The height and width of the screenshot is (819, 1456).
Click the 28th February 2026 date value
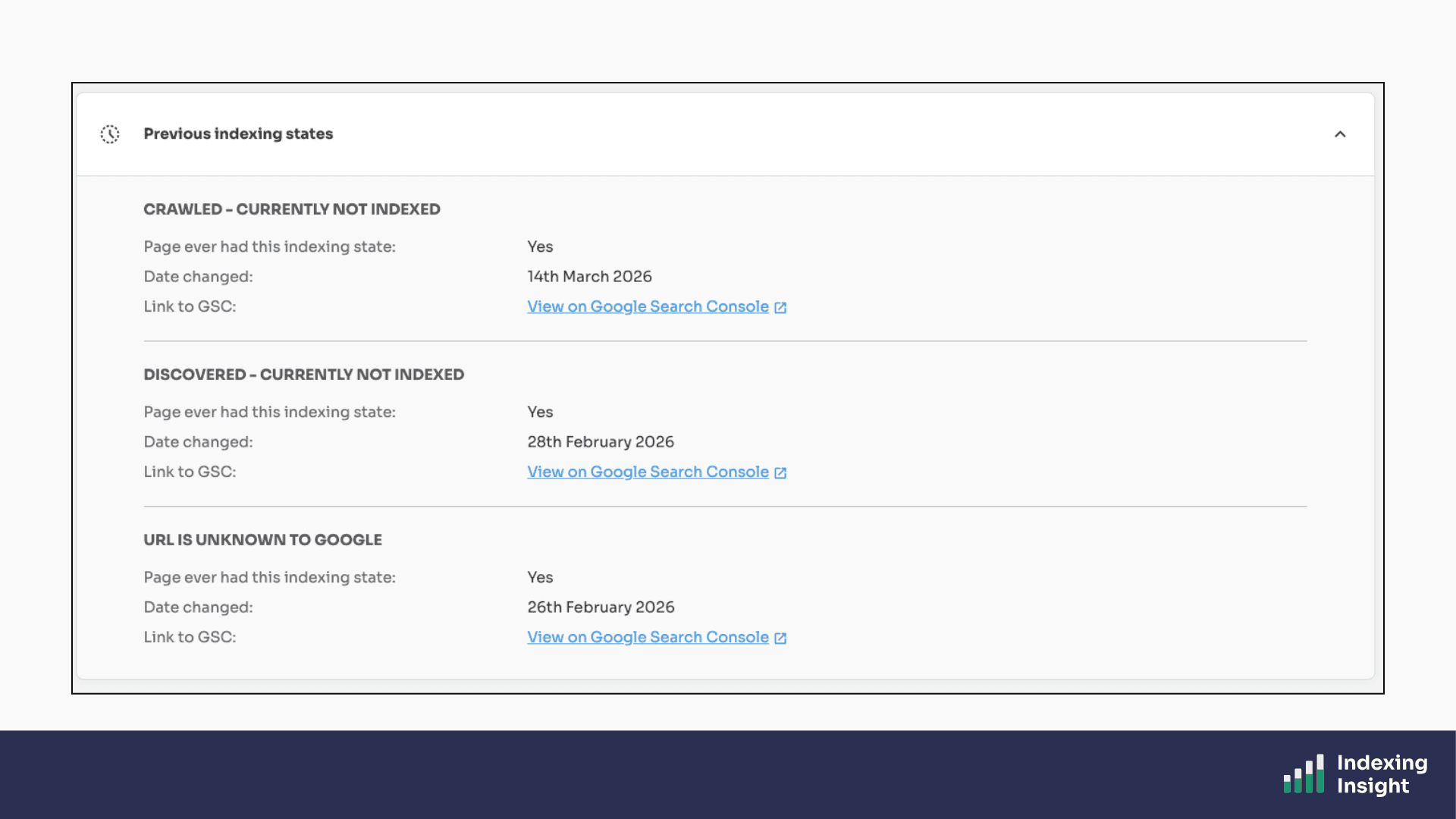tap(600, 442)
